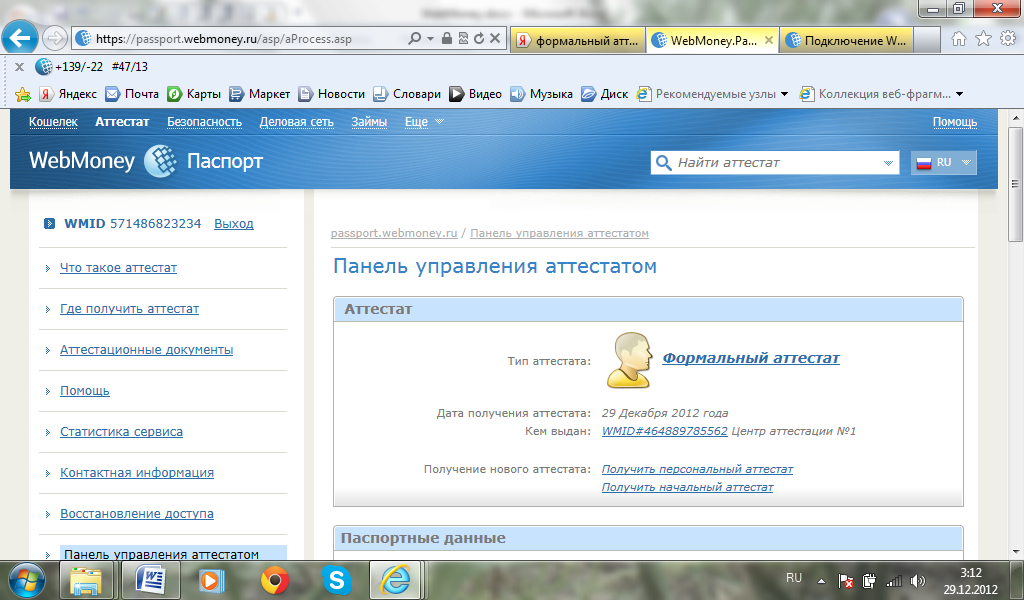This screenshot has height=600, width=1024.
Task: Click the passport.webmoney.ru breadcrumb
Action: (394, 233)
